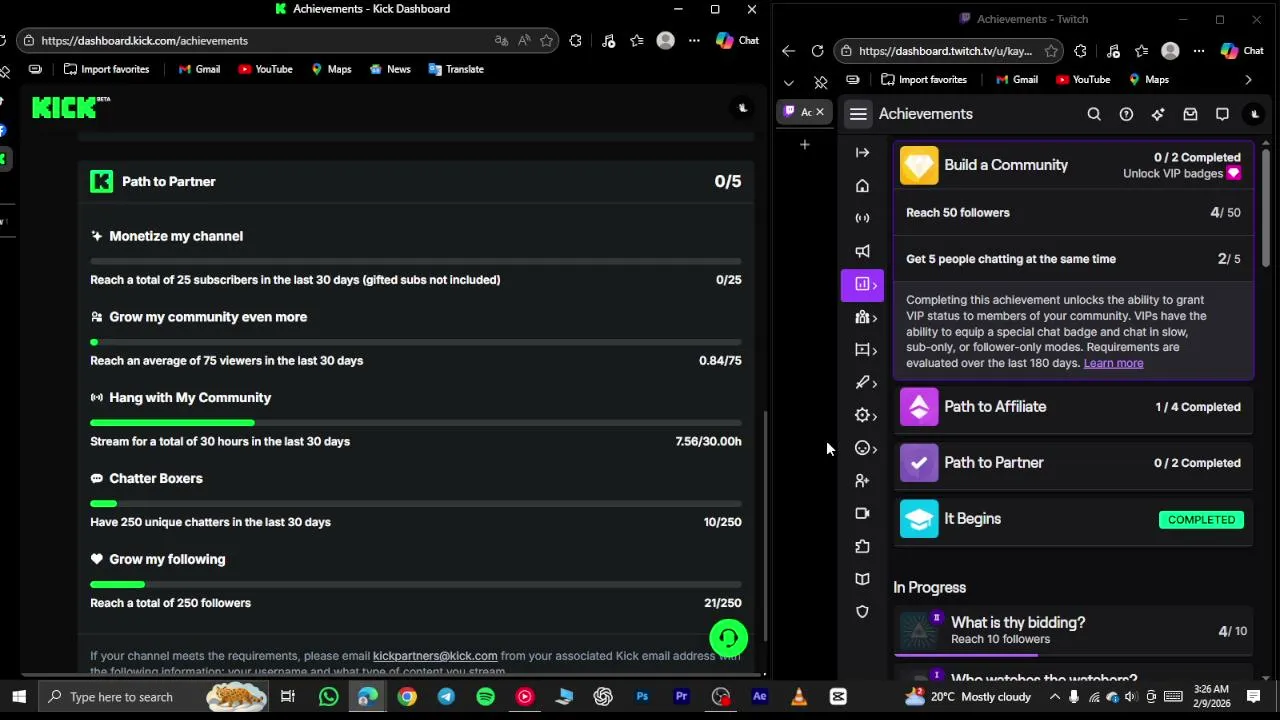
Task: Open the Twitch profile avatar menu
Action: pos(1254,114)
